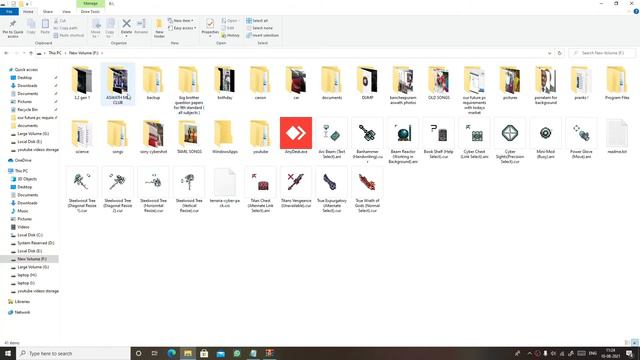Click the Windows Start button
The image size is (640, 360).
tap(8, 353)
